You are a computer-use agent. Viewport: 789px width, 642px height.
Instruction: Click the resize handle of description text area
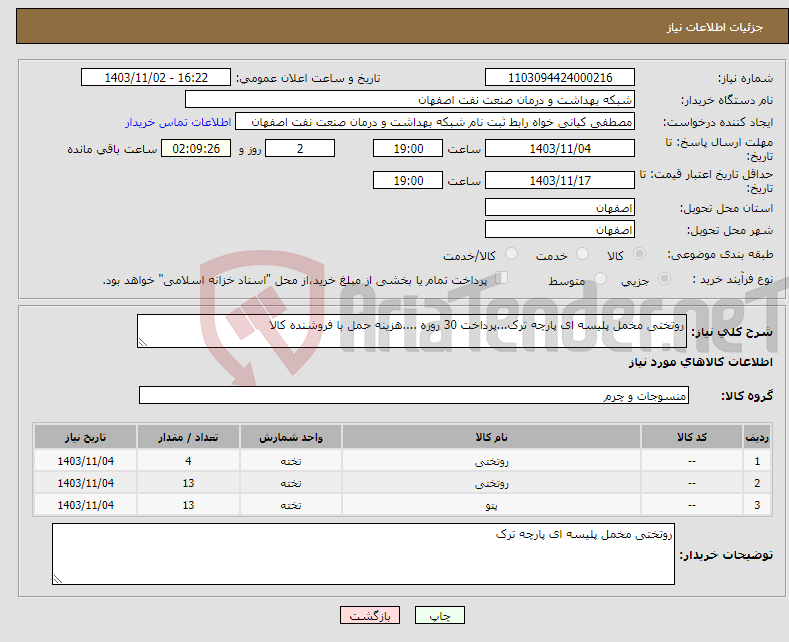[x=143, y=343]
